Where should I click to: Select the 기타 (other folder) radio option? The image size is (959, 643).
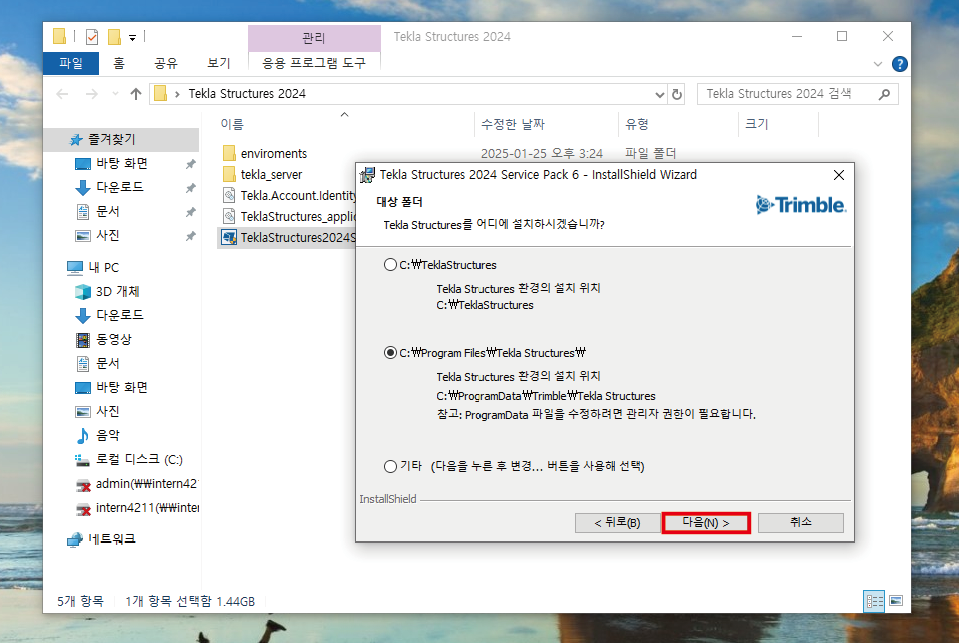tap(390, 466)
